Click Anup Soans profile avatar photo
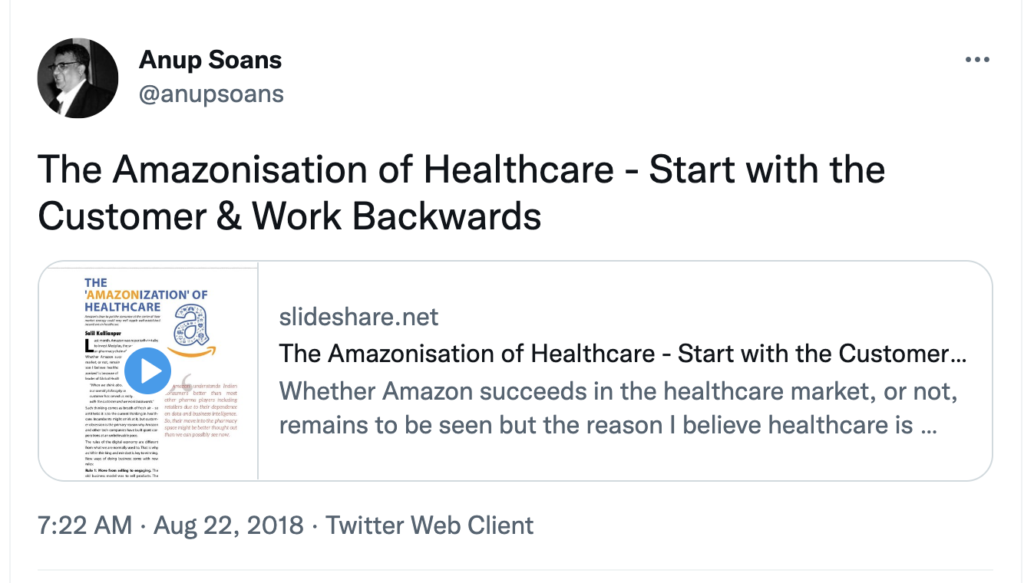 77,79
